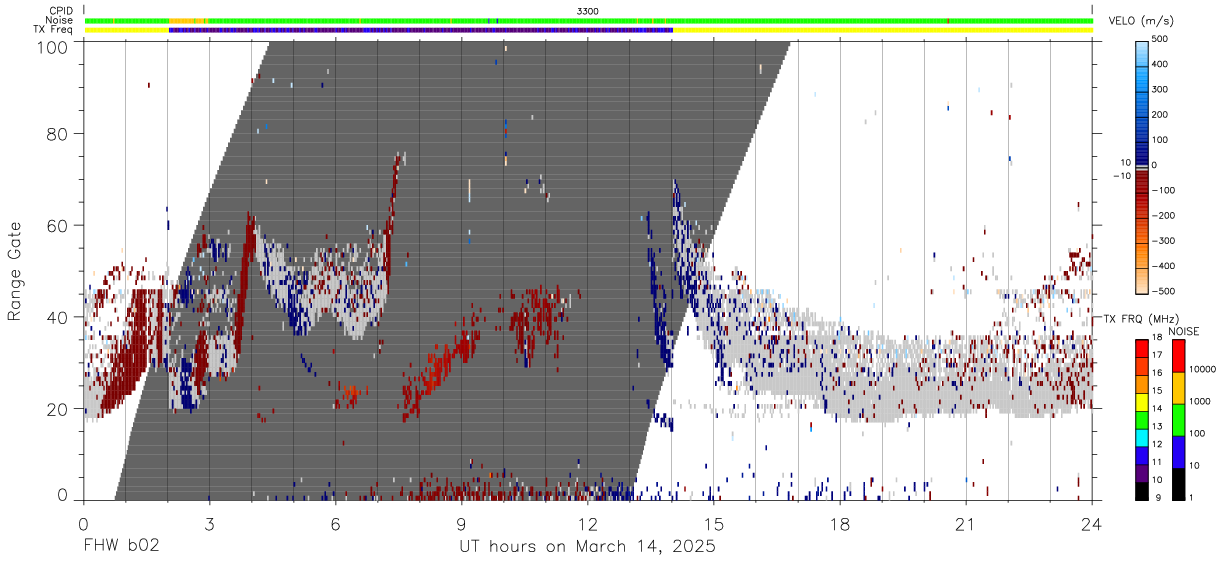The width and height of the screenshot is (1228, 567).
Task: Click the UT hours on March 14, 2025 title
Action: pyautogui.click(x=588, y=548)
